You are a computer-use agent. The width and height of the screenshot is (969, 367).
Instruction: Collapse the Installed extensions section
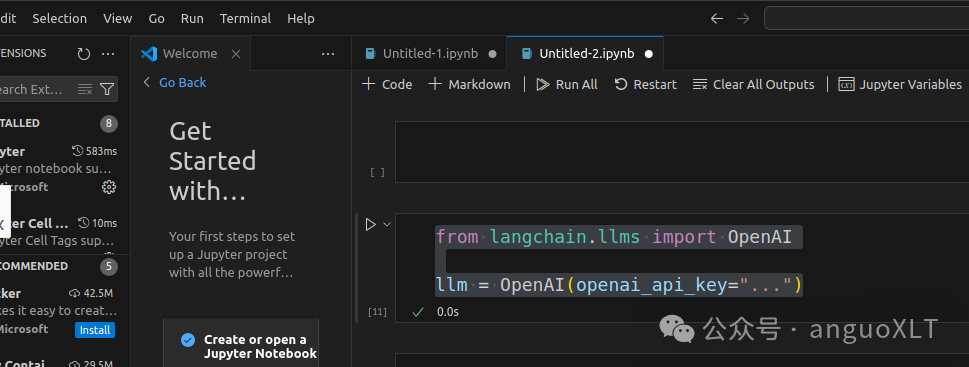[59, 124]
